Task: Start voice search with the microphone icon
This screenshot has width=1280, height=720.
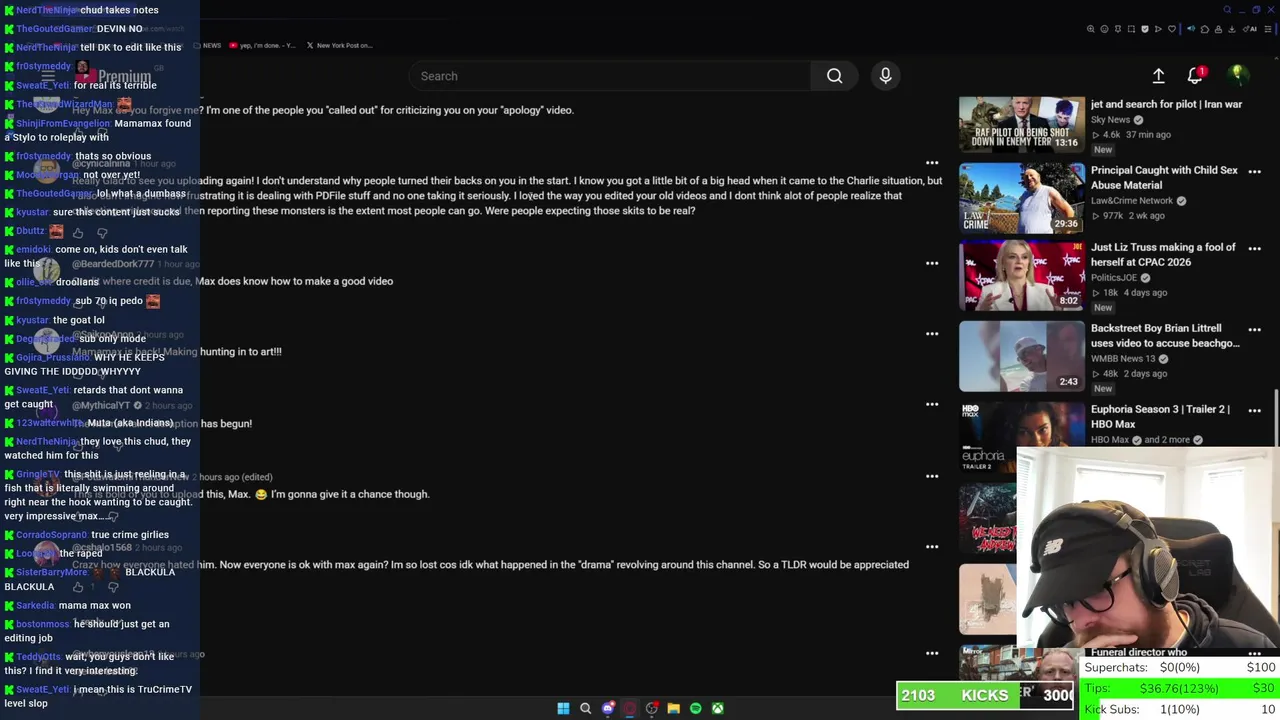Action: click(885, 76)
